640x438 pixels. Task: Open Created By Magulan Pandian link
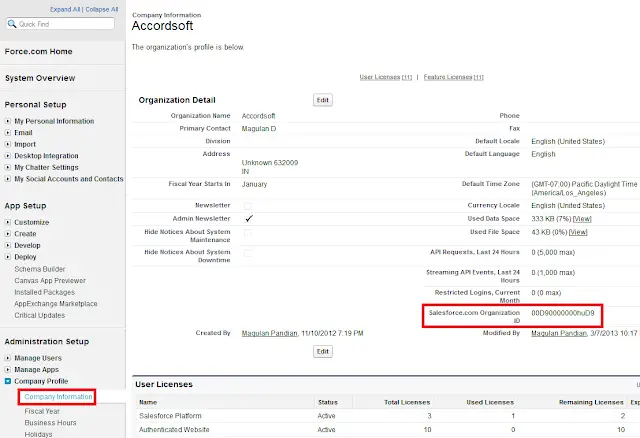coord(269,334)
